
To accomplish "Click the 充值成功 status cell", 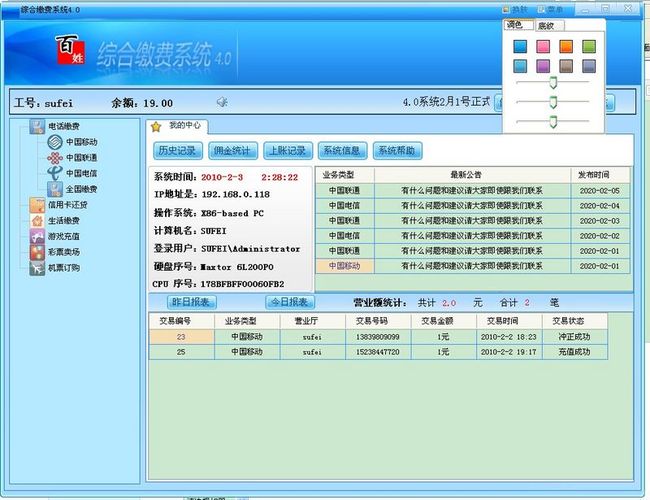I will [x=575, y=352].
